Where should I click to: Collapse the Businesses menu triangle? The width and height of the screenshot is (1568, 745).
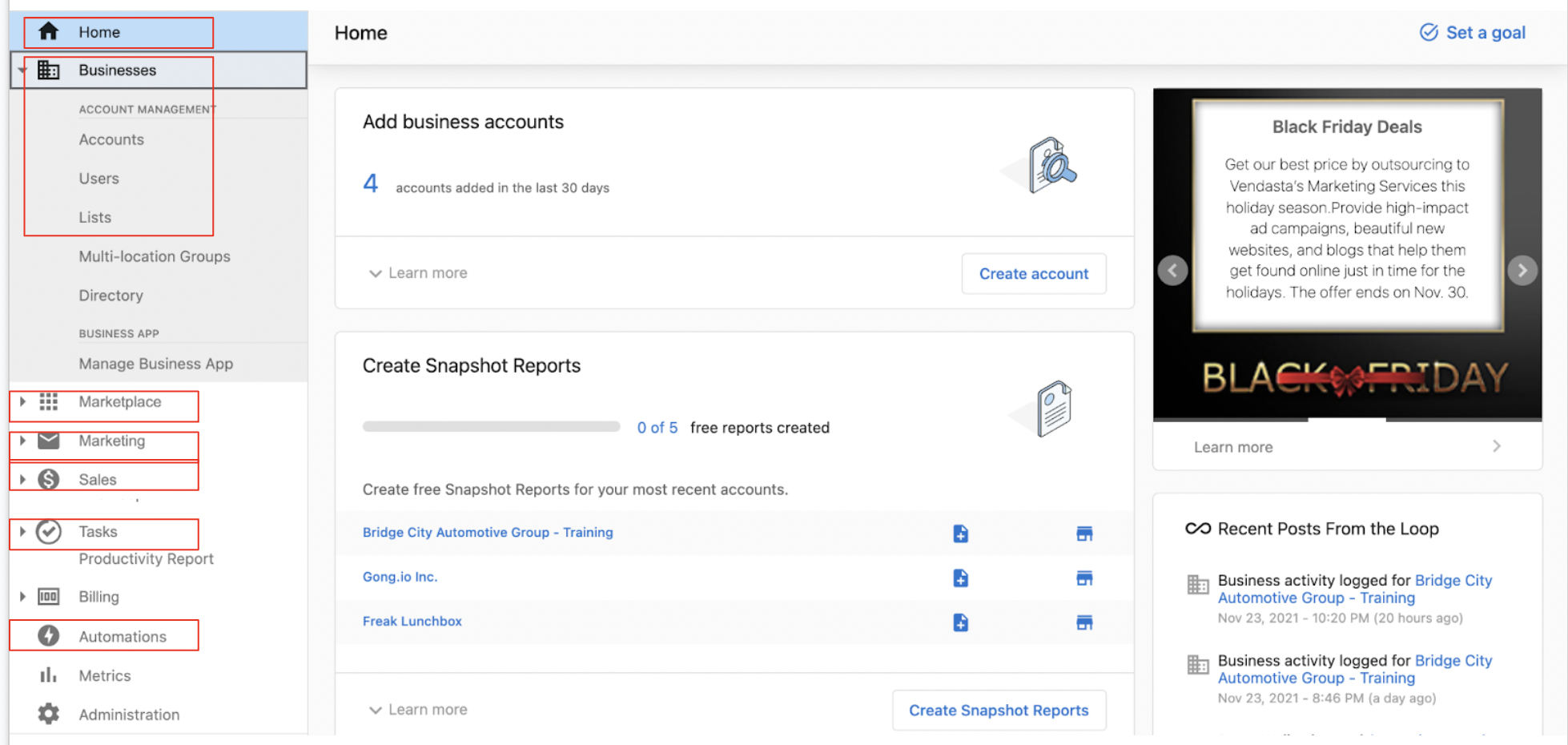(22, 70)
